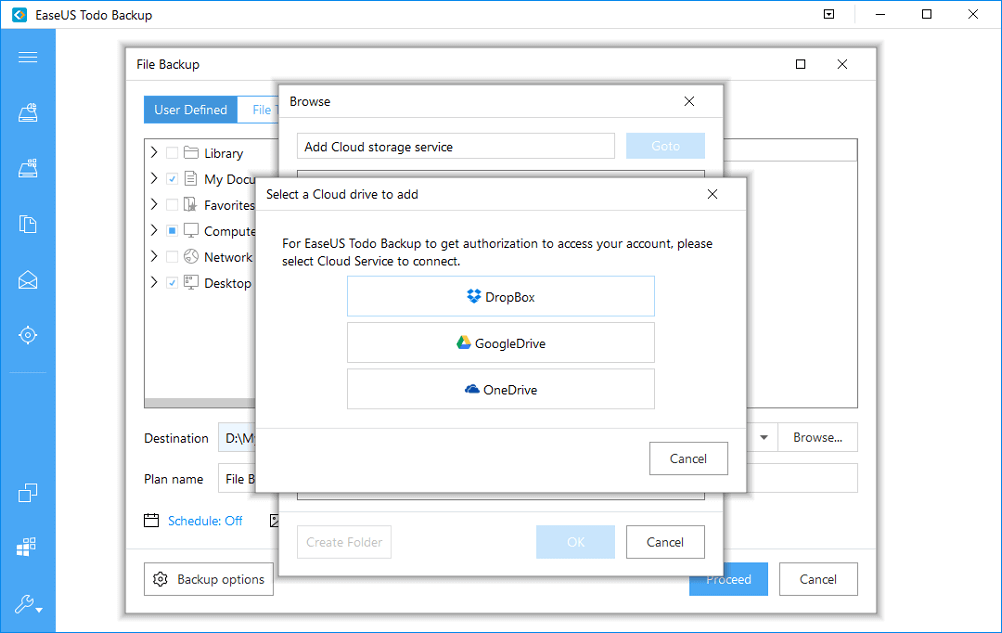Select System Backup sidebar icon

(x=27, y=168)
